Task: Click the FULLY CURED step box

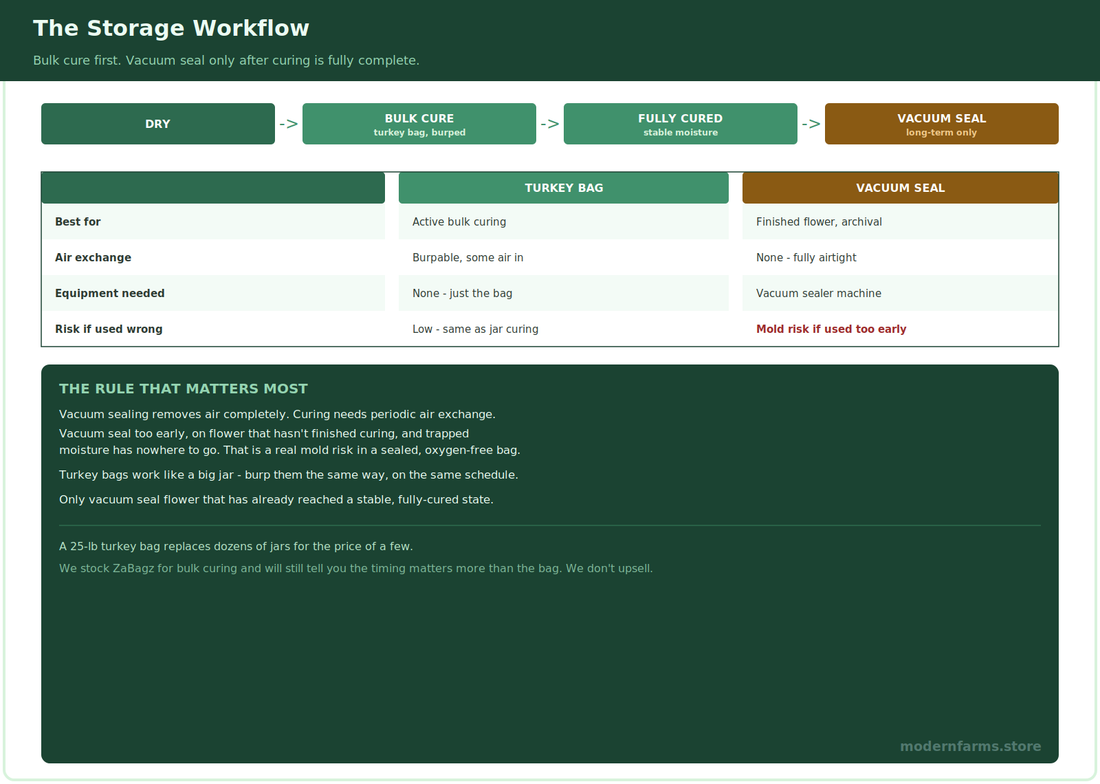Action: (680, 124)
